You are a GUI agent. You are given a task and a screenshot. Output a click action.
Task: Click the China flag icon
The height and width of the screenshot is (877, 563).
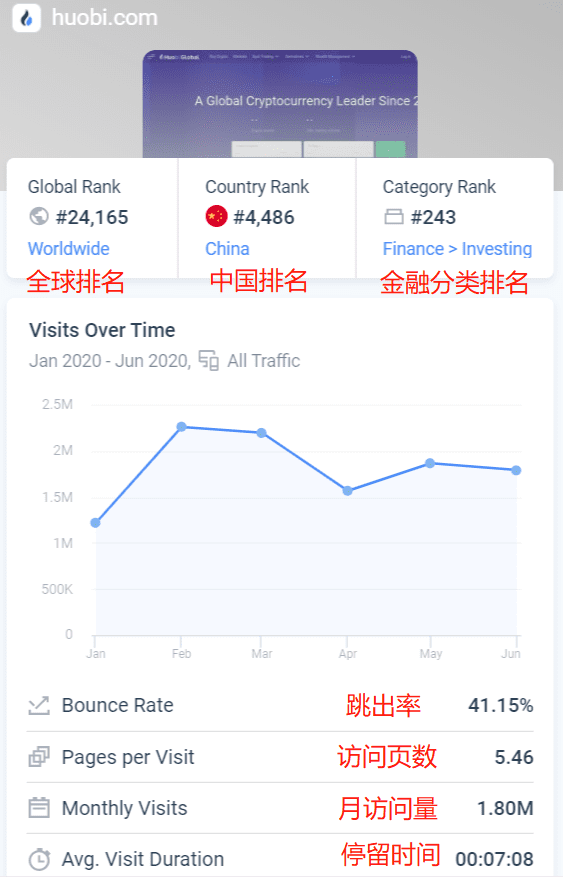[x=216, y=216]
